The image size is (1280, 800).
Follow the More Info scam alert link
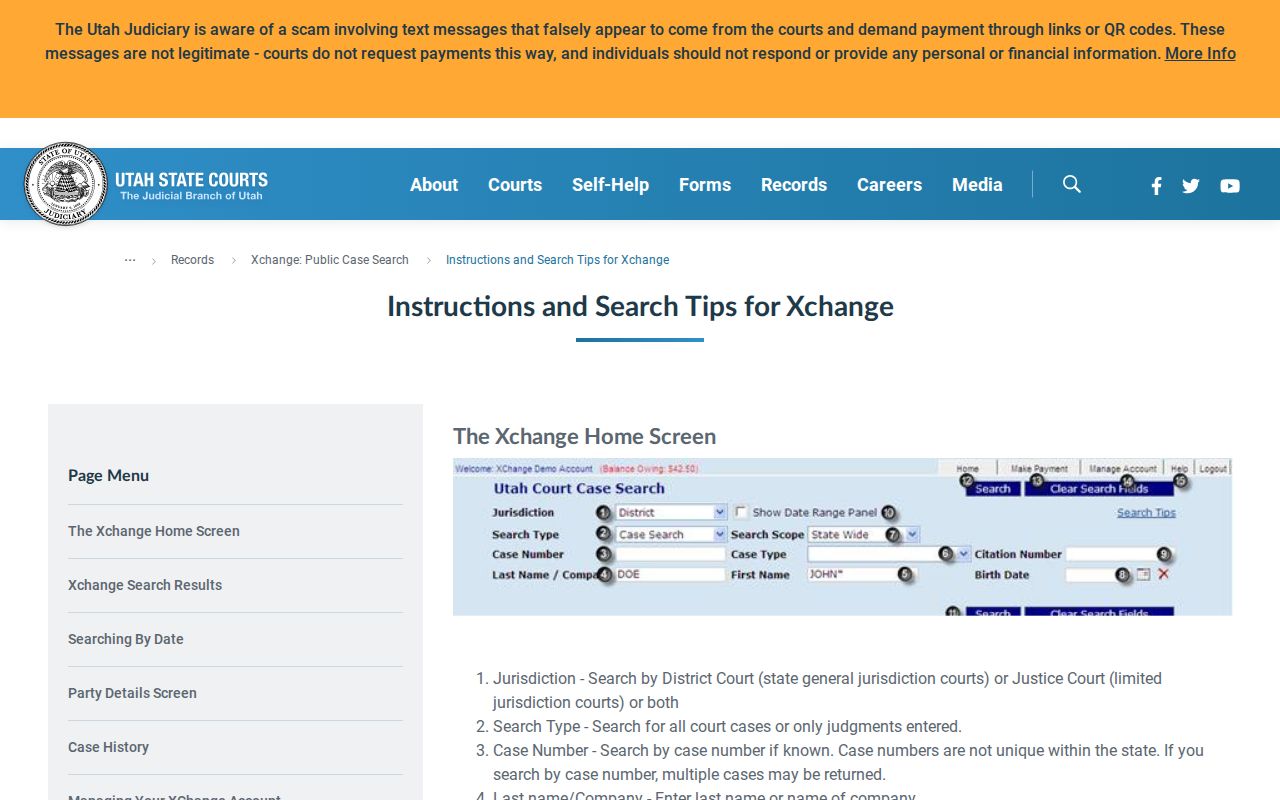pyautogui.click(x=1200, y=54)
